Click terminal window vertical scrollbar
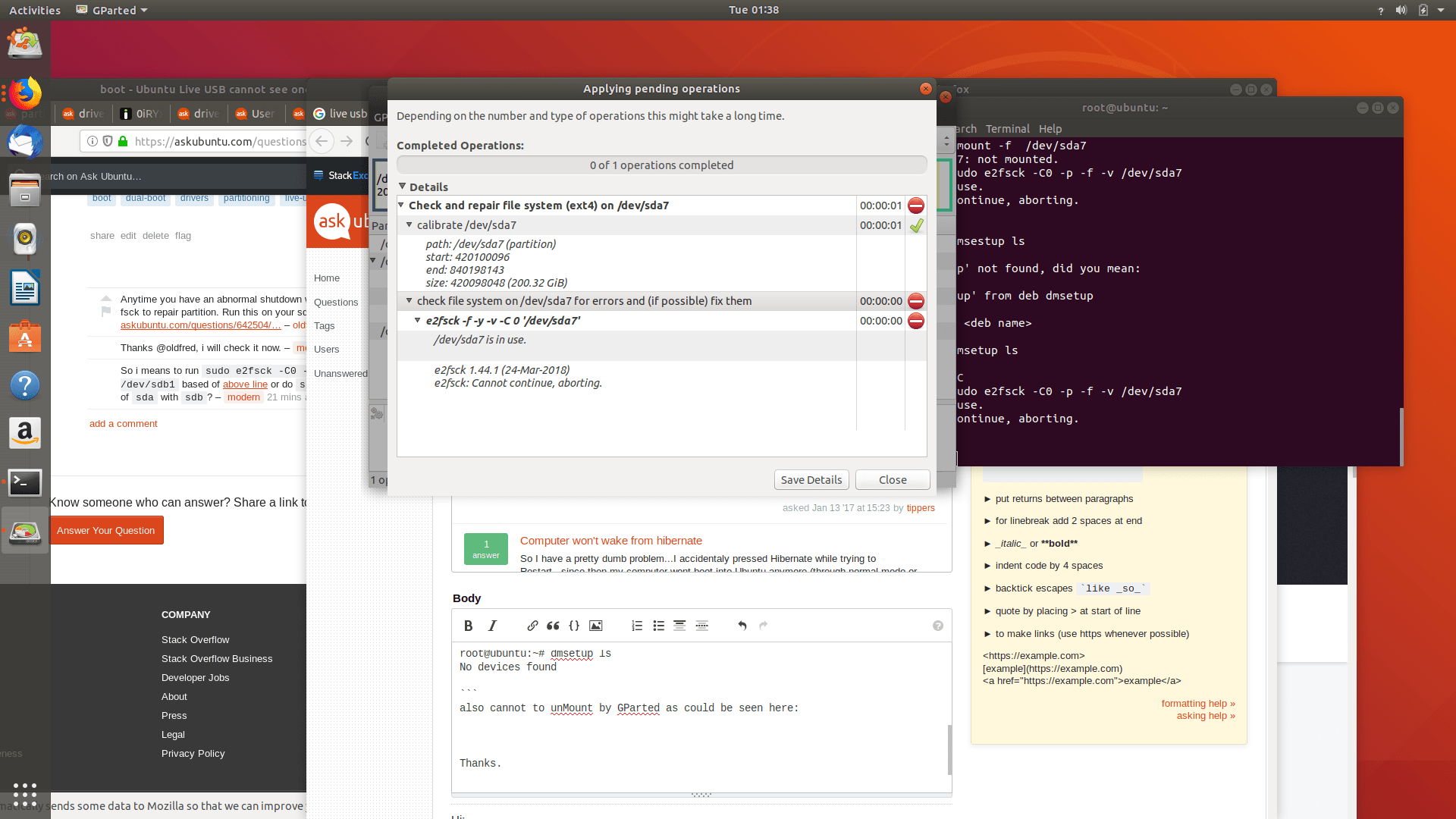The image size is (1456, 819). pos(1401,436)
